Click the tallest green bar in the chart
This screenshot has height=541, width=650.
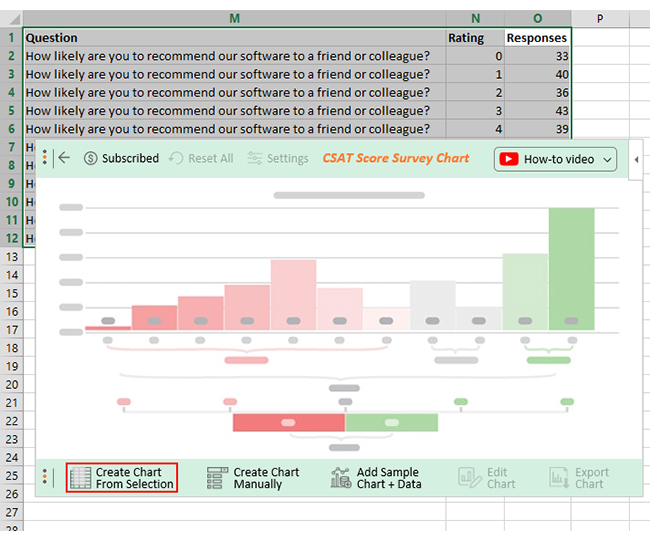click(x=571, y=269)
